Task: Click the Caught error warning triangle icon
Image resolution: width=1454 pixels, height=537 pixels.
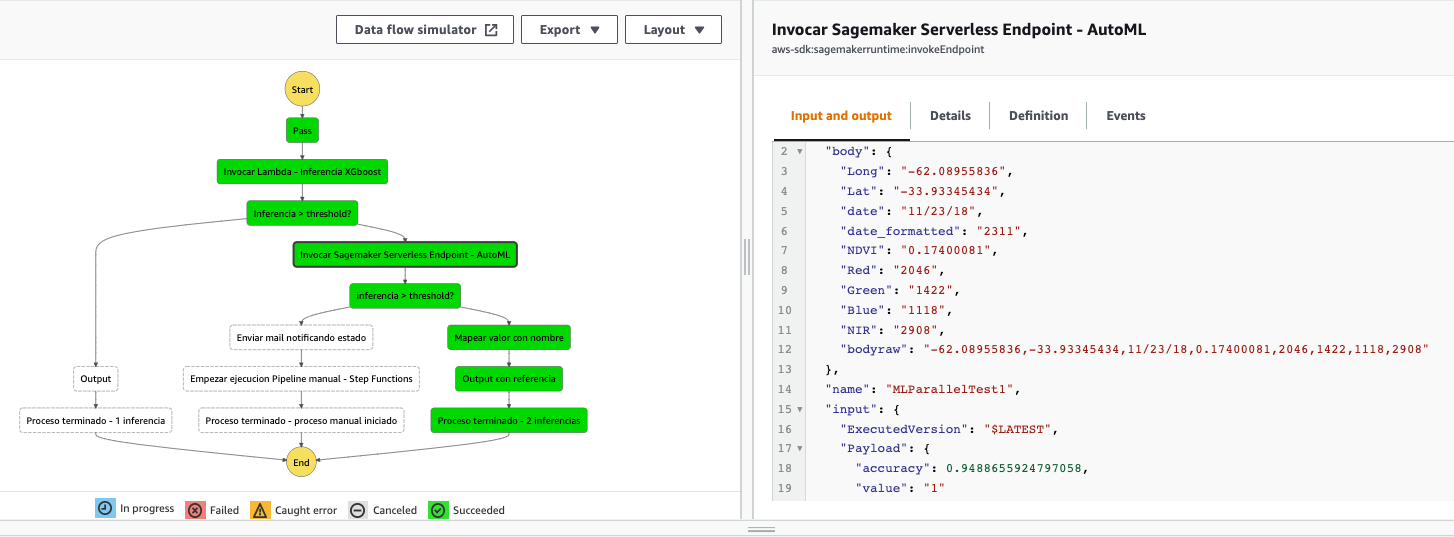Action: (x=260, y=510)
